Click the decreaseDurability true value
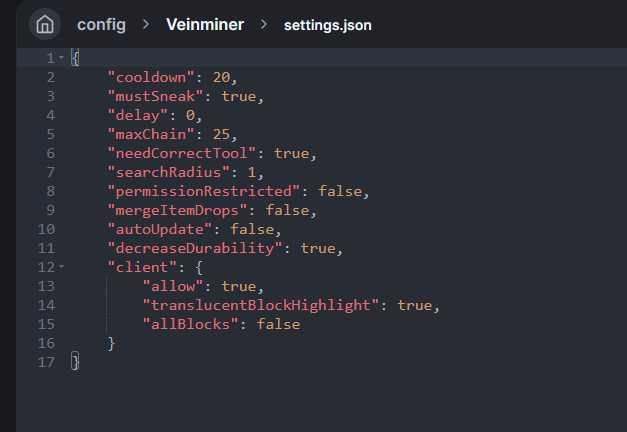 click(x=318, y=248)
